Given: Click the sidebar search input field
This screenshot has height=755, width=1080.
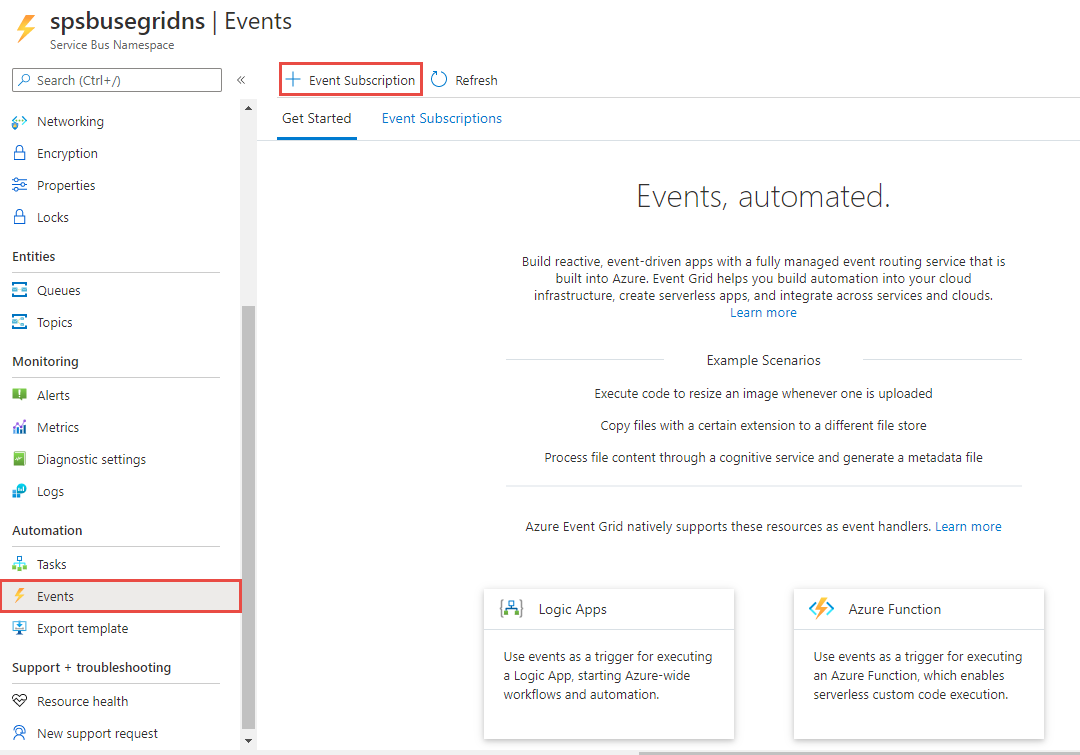Looking at the screenshot, I should pos(117,80).
